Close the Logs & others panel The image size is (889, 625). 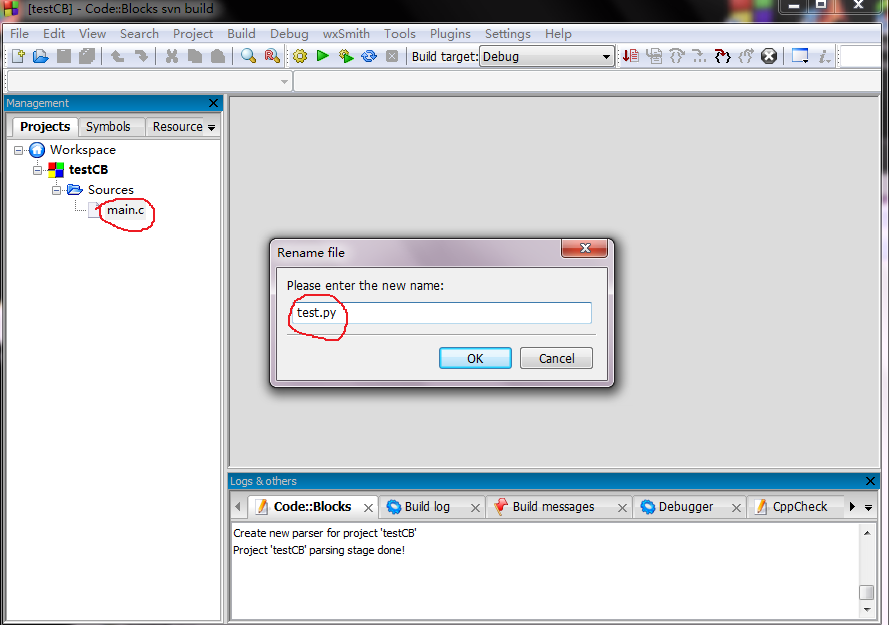(870, 481)
